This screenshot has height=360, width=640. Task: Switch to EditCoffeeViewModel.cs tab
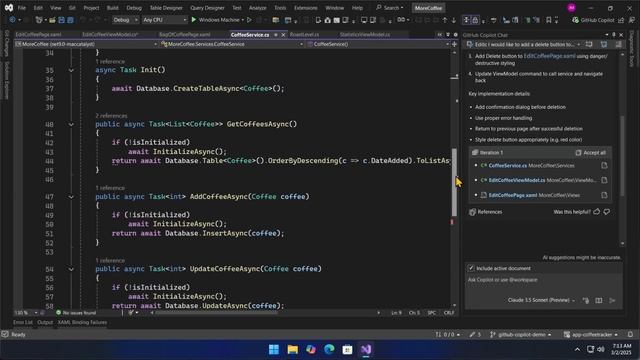pos(110,35)
